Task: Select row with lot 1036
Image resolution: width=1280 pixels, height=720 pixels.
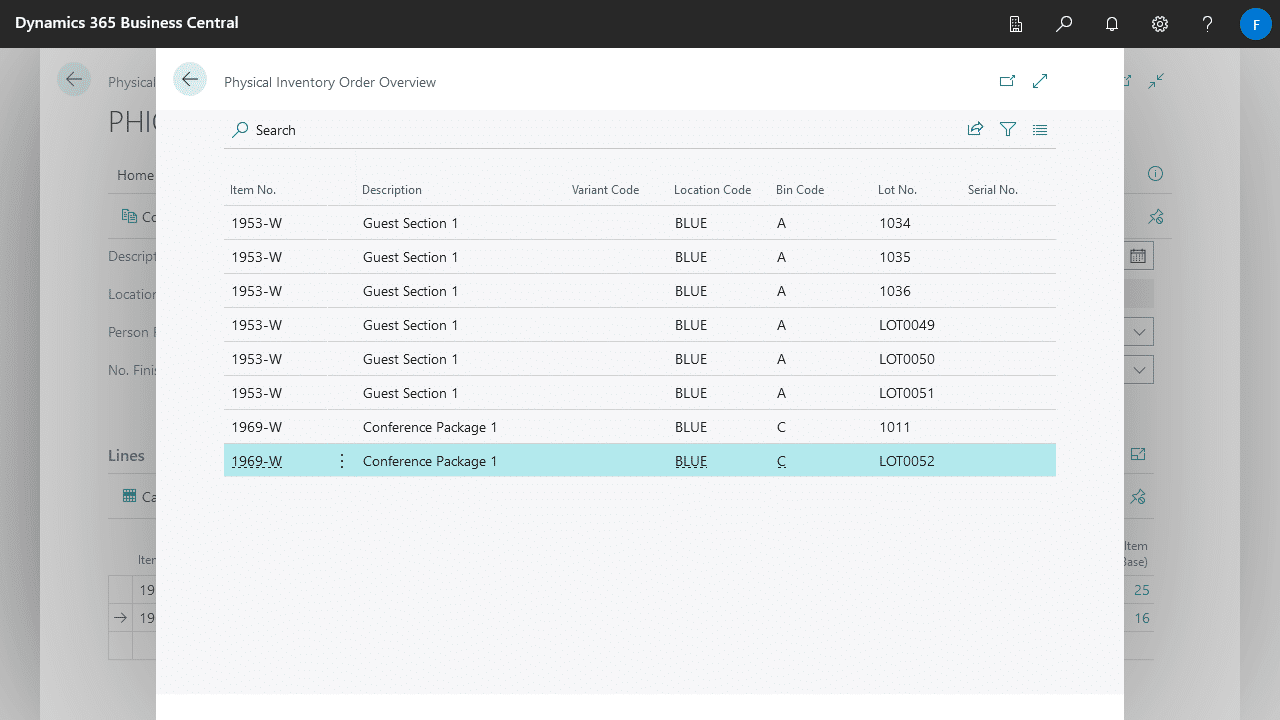Action: 640,291
